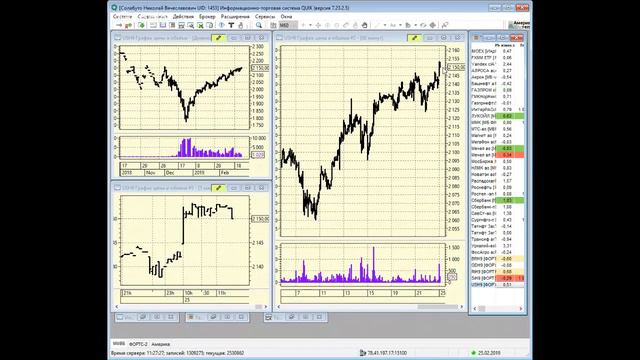Select the АЛРОСА row in quotes table
The height and width of the screenshot is (360, 640).
(498, 71)
